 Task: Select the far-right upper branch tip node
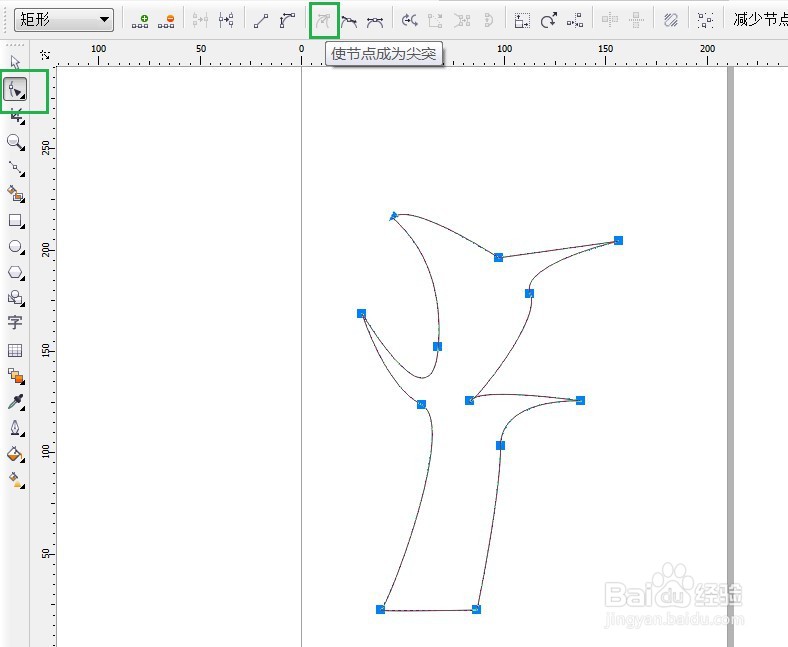pyautogui.click(x=619, y=240)
